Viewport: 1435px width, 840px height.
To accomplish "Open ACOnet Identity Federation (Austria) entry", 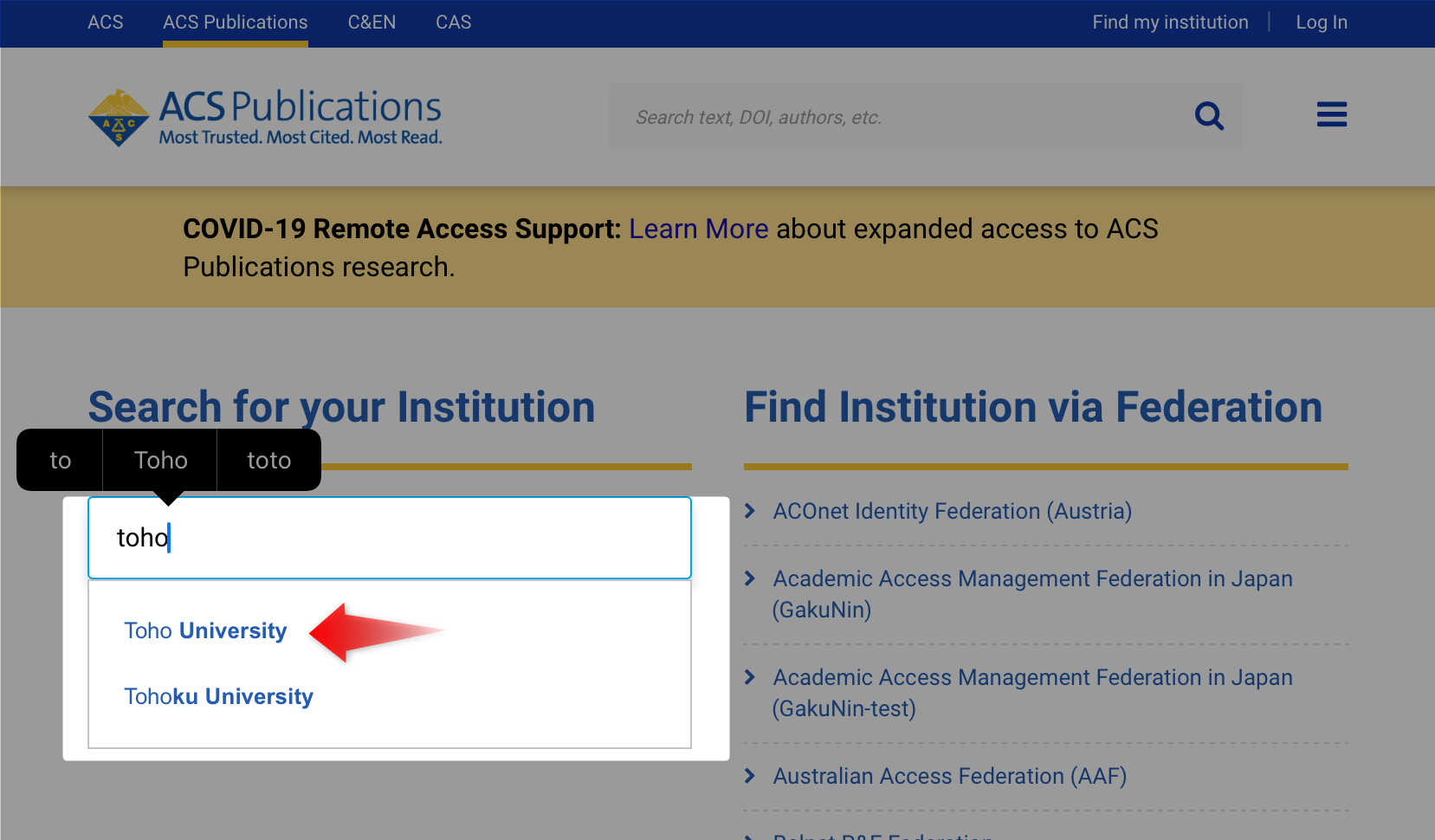I will (x=953, y=511).
